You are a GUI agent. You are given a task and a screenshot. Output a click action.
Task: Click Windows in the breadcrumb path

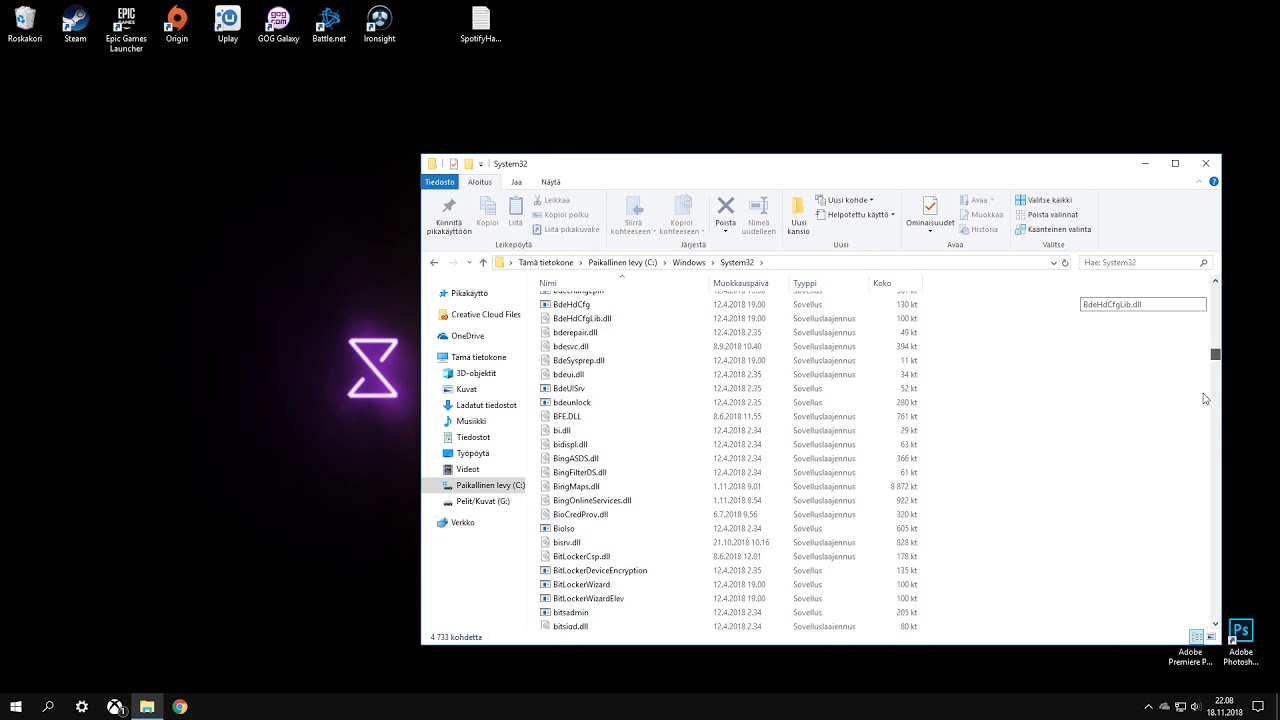coord(689,263)
